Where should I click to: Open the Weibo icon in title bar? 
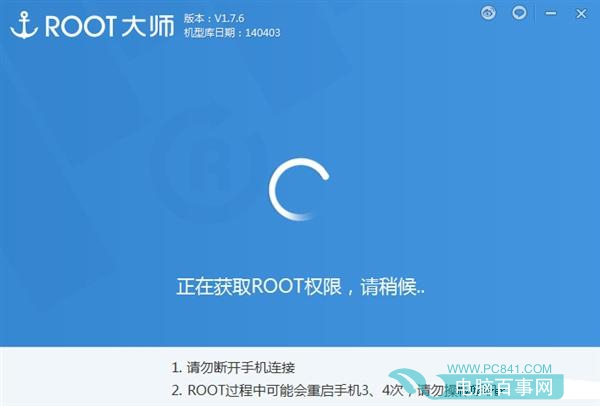[x=488, y=13]
